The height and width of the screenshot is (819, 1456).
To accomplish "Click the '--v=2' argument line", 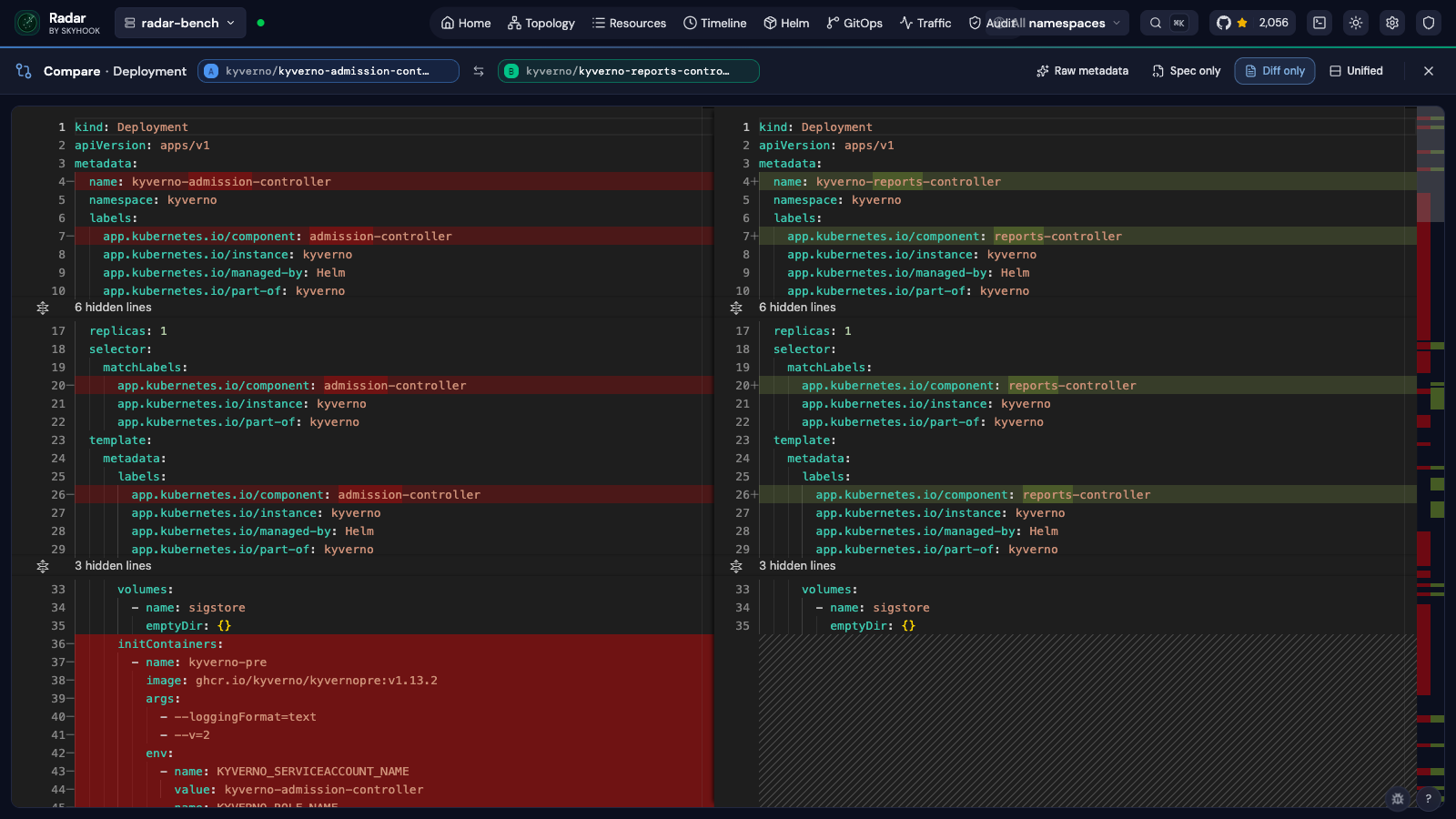I will click(x=185, y=735).
